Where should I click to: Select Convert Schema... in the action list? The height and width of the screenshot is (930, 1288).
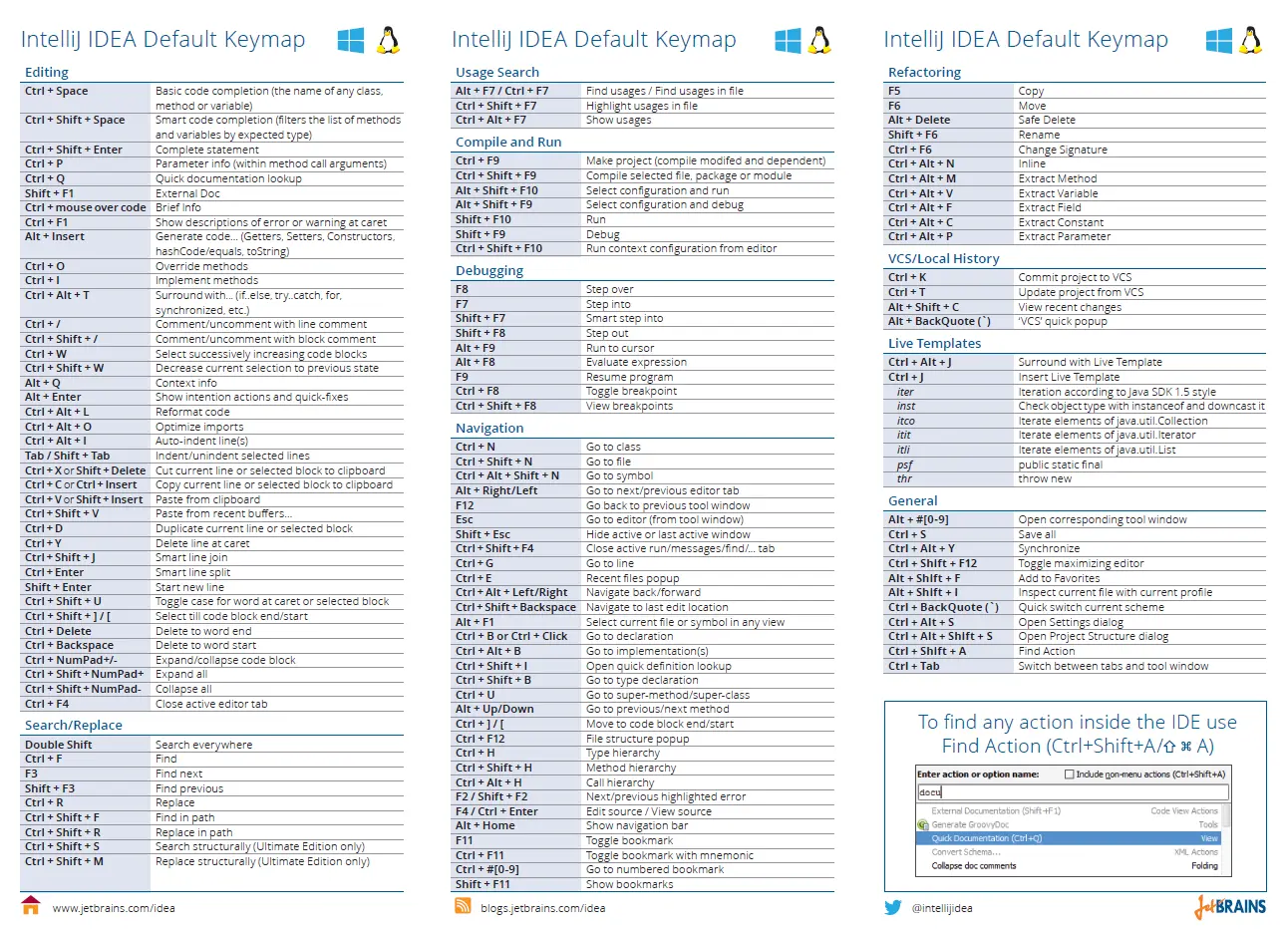[x=1069, y=852]
